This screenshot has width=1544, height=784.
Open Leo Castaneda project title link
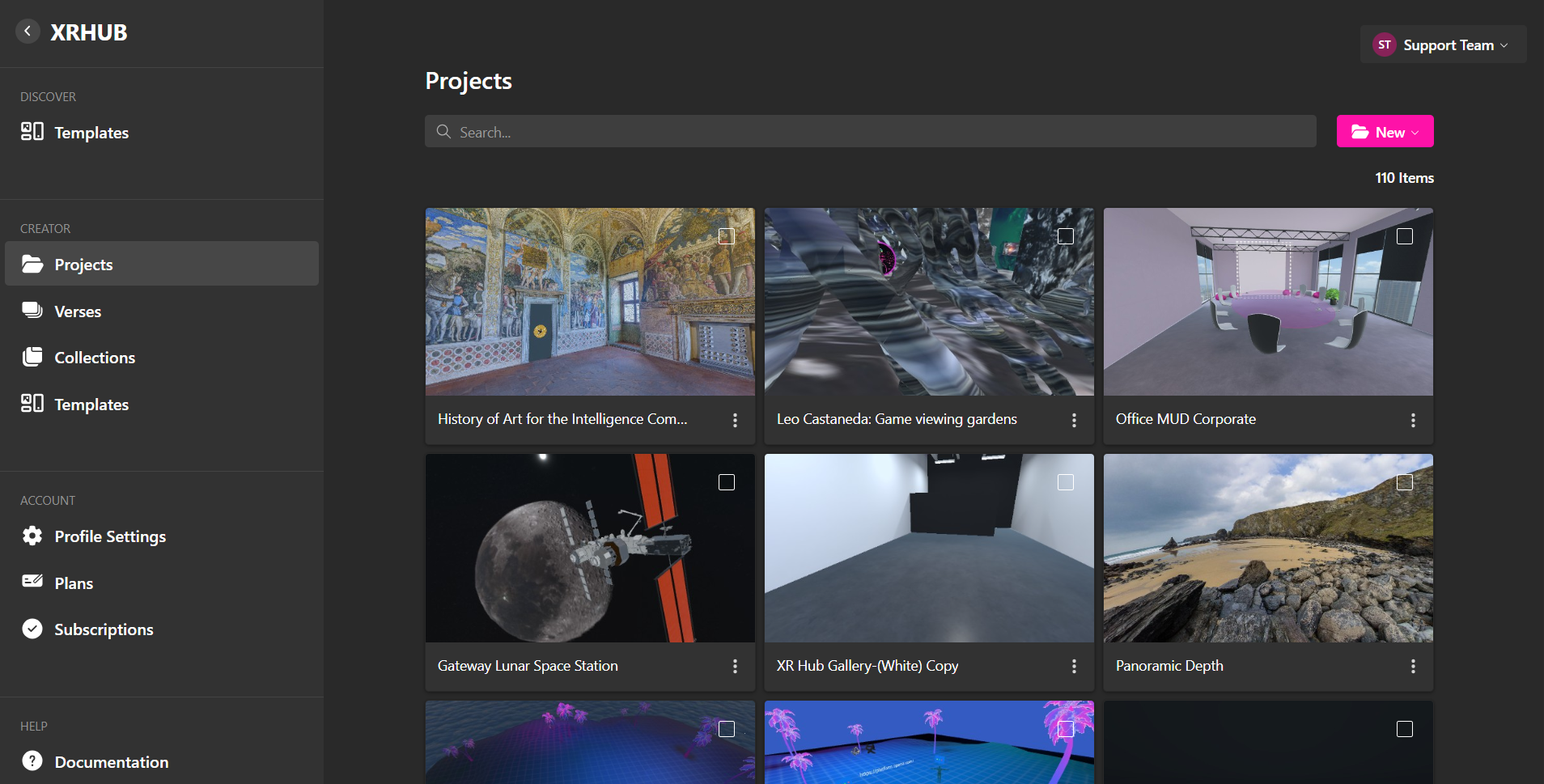pyautogui.click(x=897, y=419)
